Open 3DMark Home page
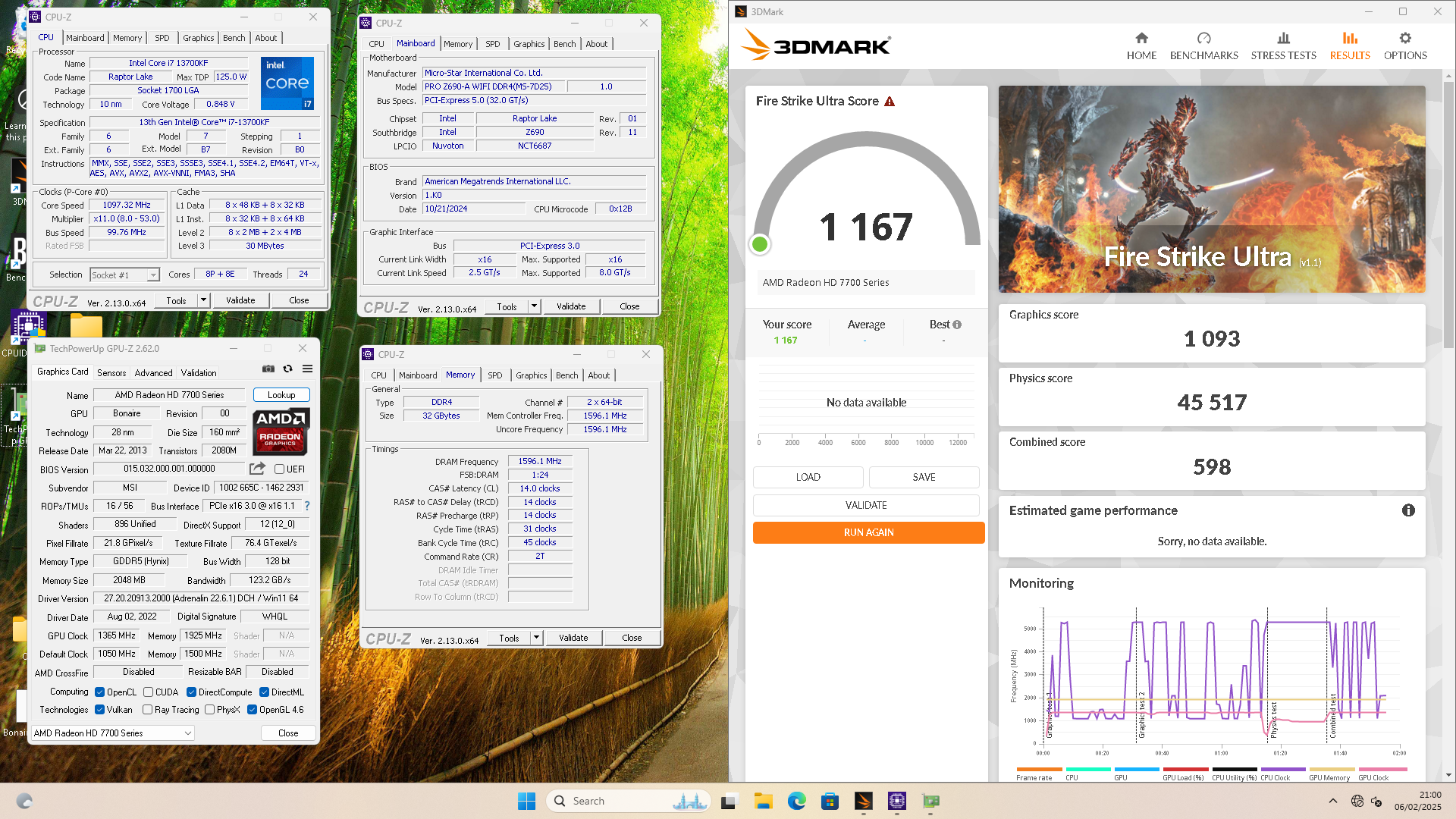 [1141, 45]
